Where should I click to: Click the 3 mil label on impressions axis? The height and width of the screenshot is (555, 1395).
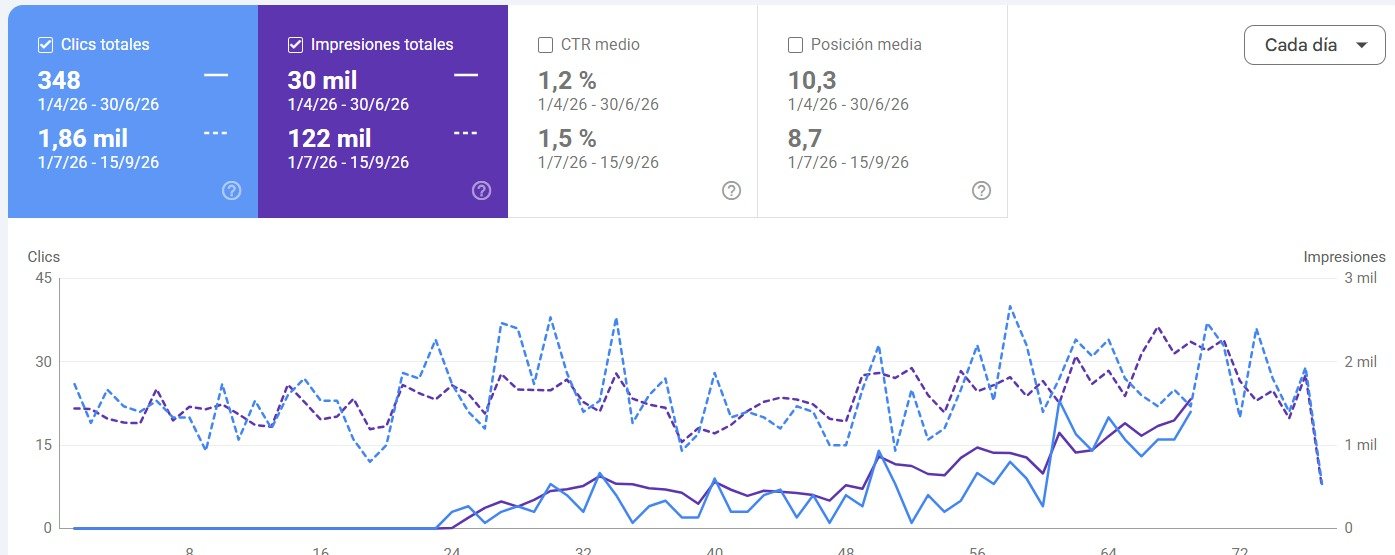1361,278
